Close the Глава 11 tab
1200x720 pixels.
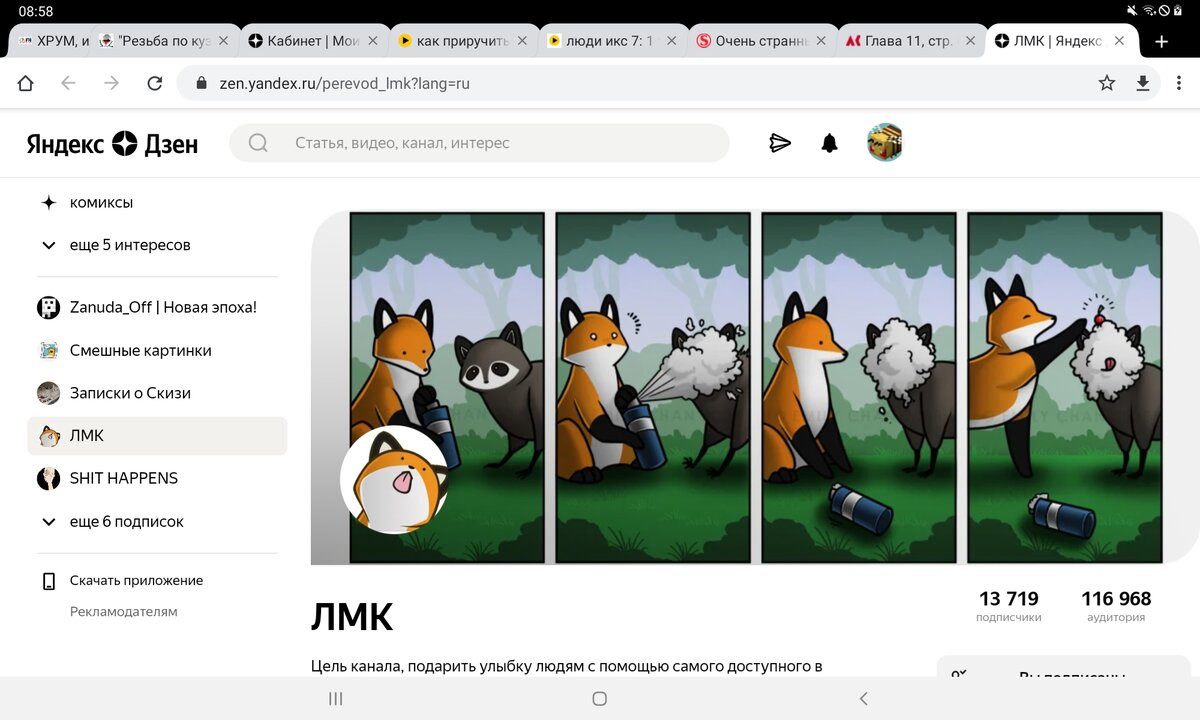(971, 41)
